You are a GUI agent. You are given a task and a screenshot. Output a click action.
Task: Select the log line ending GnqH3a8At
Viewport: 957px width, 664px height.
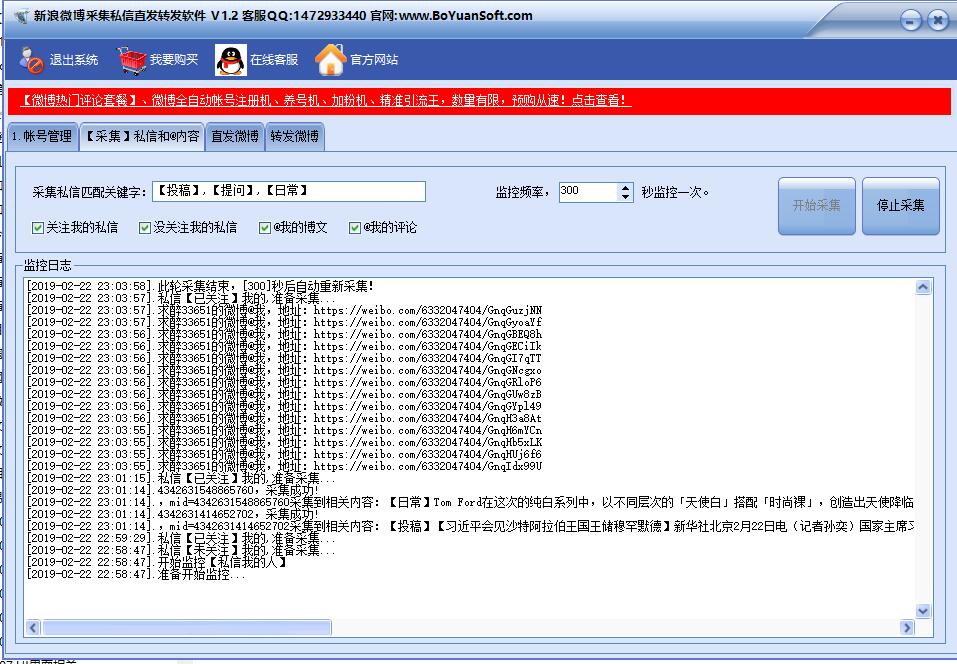coord(284,418)
